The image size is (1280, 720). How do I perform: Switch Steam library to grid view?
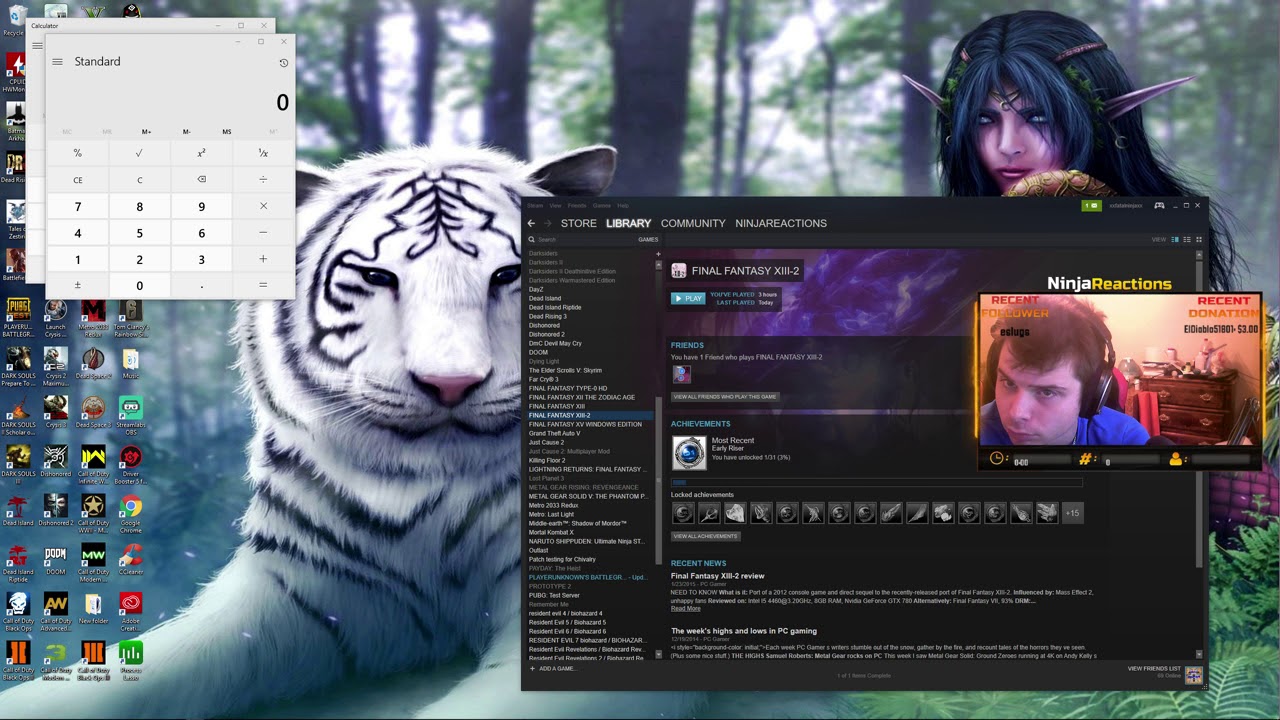tap(1199, 240)
